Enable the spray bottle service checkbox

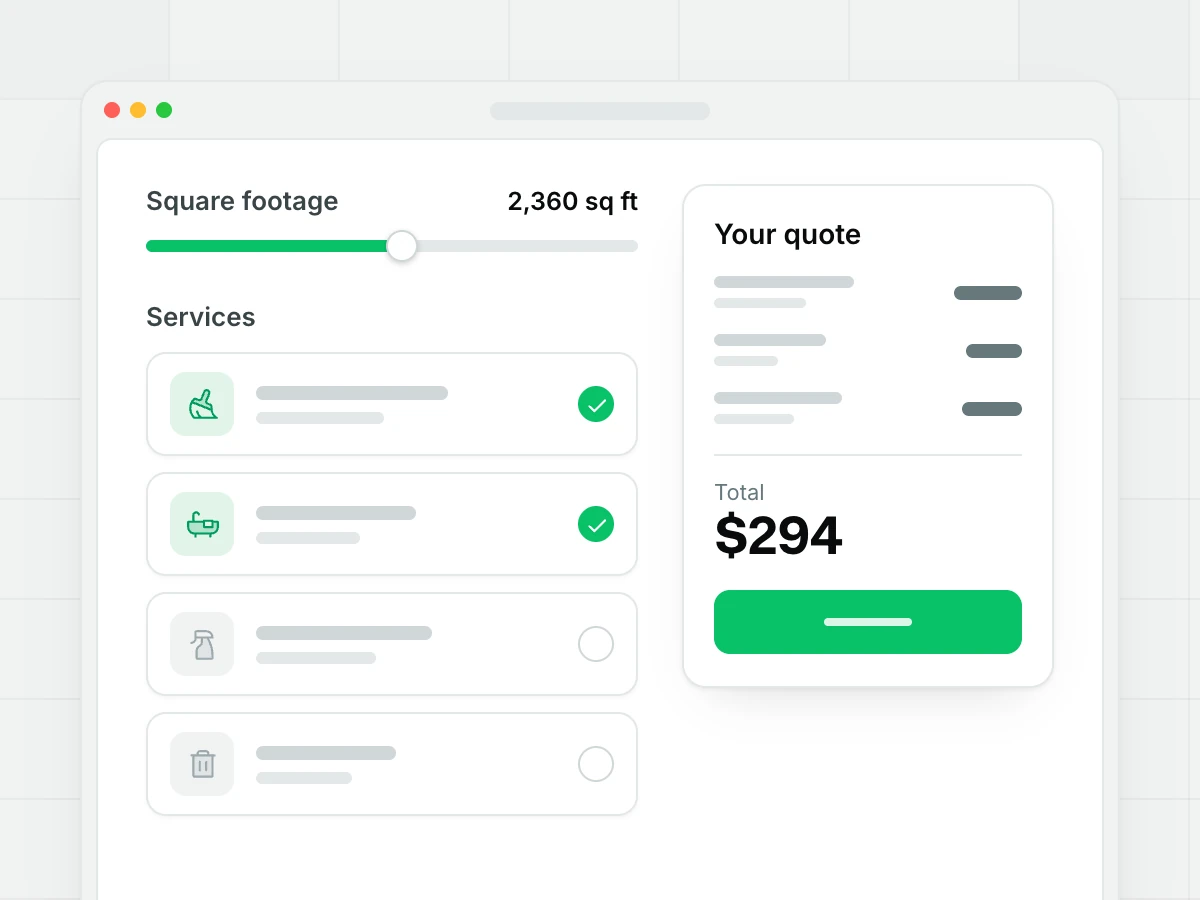tap(596, 644)
